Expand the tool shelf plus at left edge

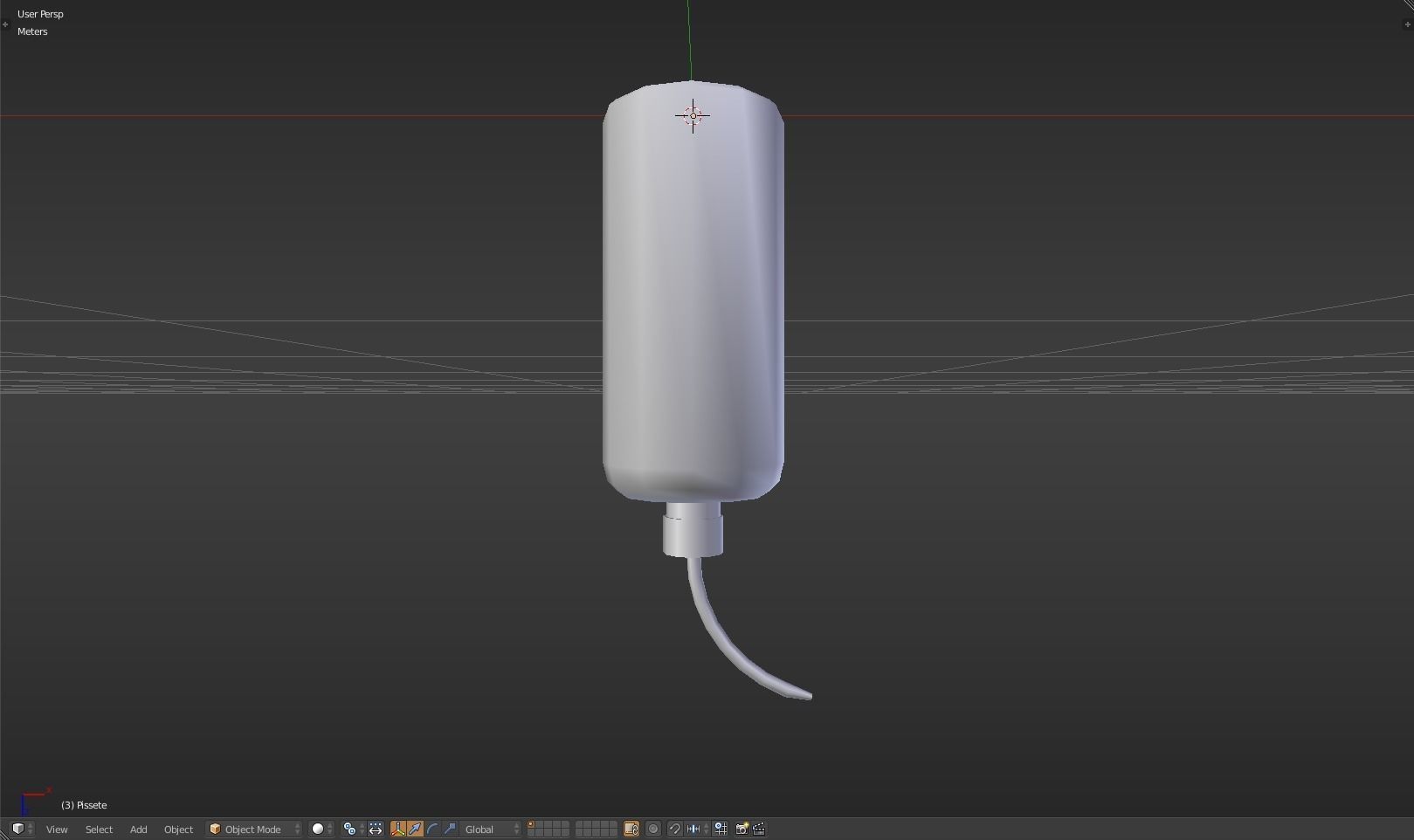(5, 24)
